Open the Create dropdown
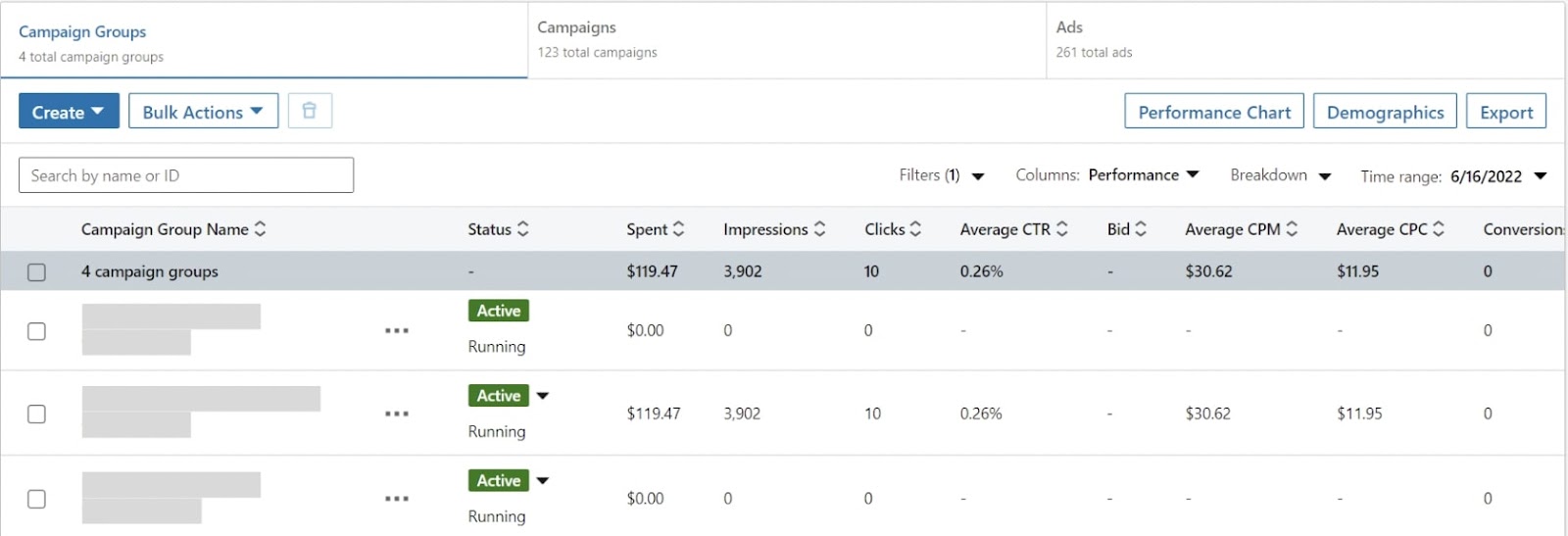 (x=69, y=112)
